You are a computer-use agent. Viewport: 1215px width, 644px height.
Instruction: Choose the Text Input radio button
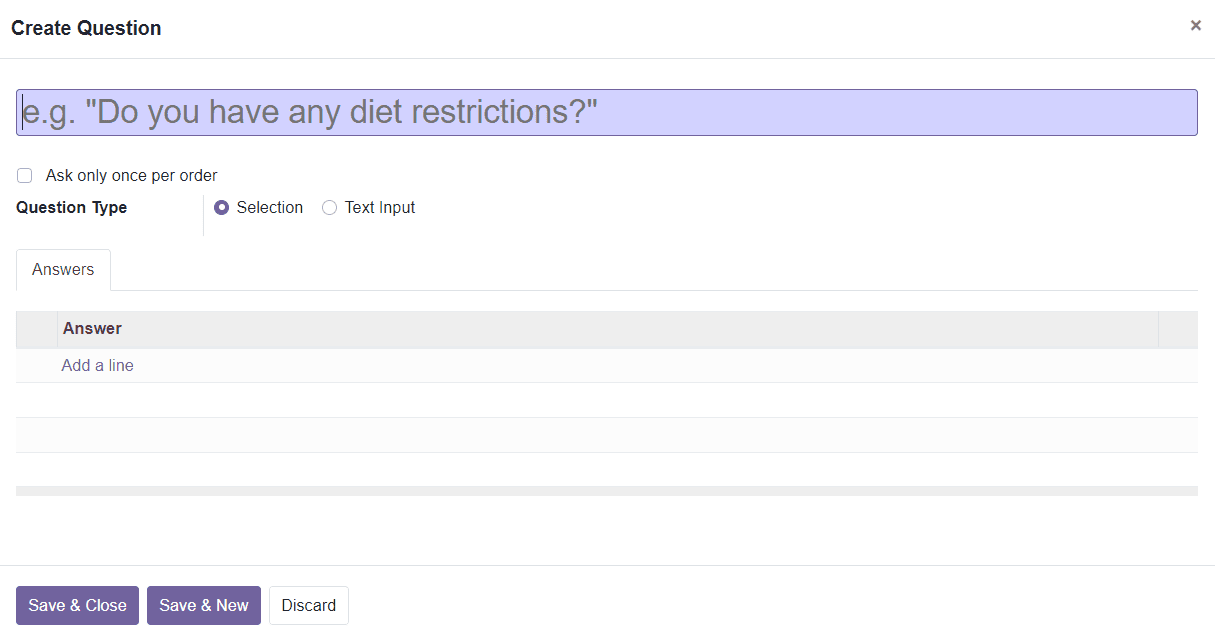pos(329,208)
